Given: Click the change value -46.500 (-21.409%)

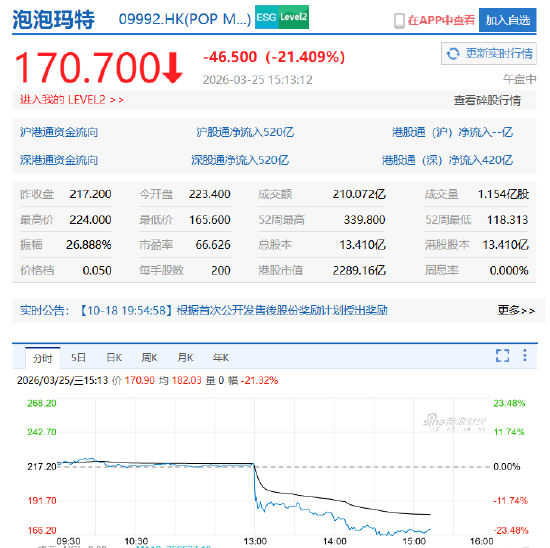Looking at the screenshot, I should 274,57.
